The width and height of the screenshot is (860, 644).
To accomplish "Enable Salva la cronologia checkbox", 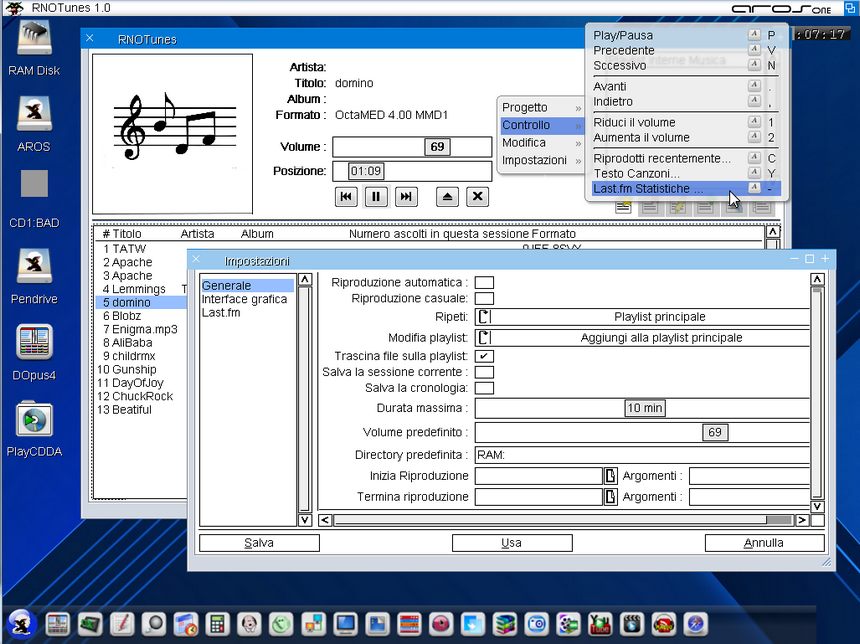I will coord(484,388).
